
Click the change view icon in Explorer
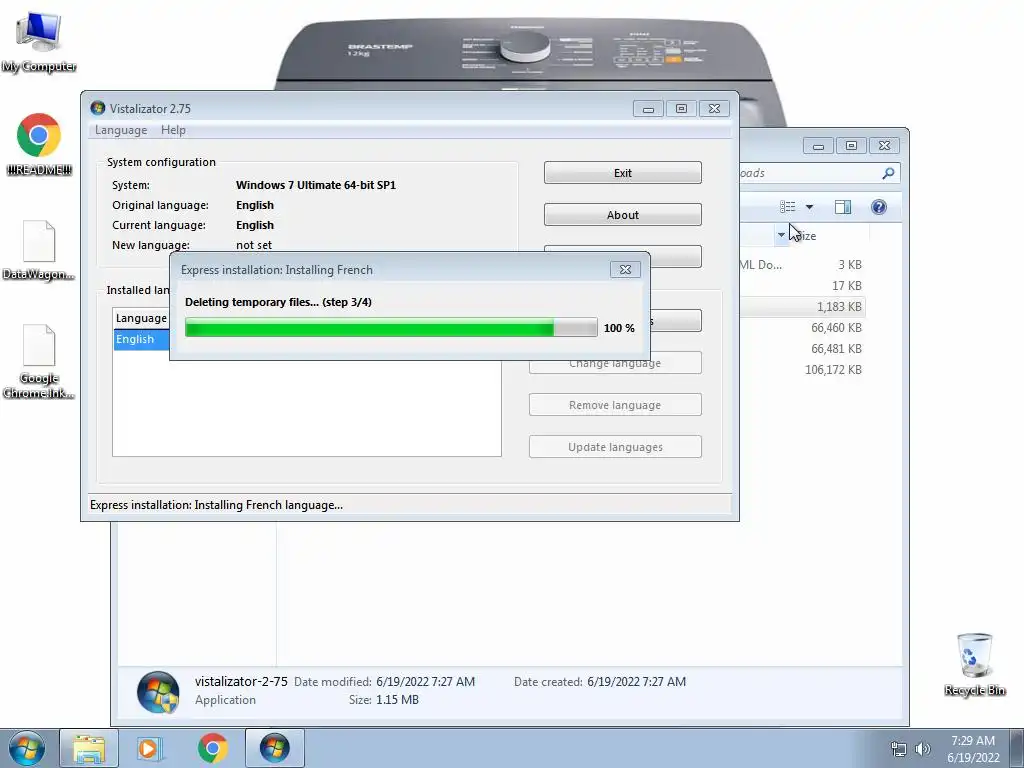tap(788, 207)
